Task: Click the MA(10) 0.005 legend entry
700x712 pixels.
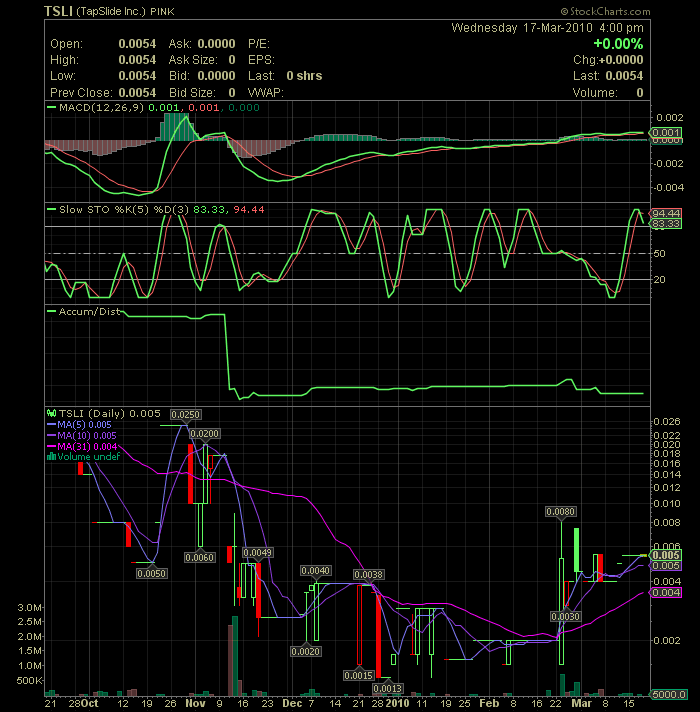Action: [x=87, y=435]
